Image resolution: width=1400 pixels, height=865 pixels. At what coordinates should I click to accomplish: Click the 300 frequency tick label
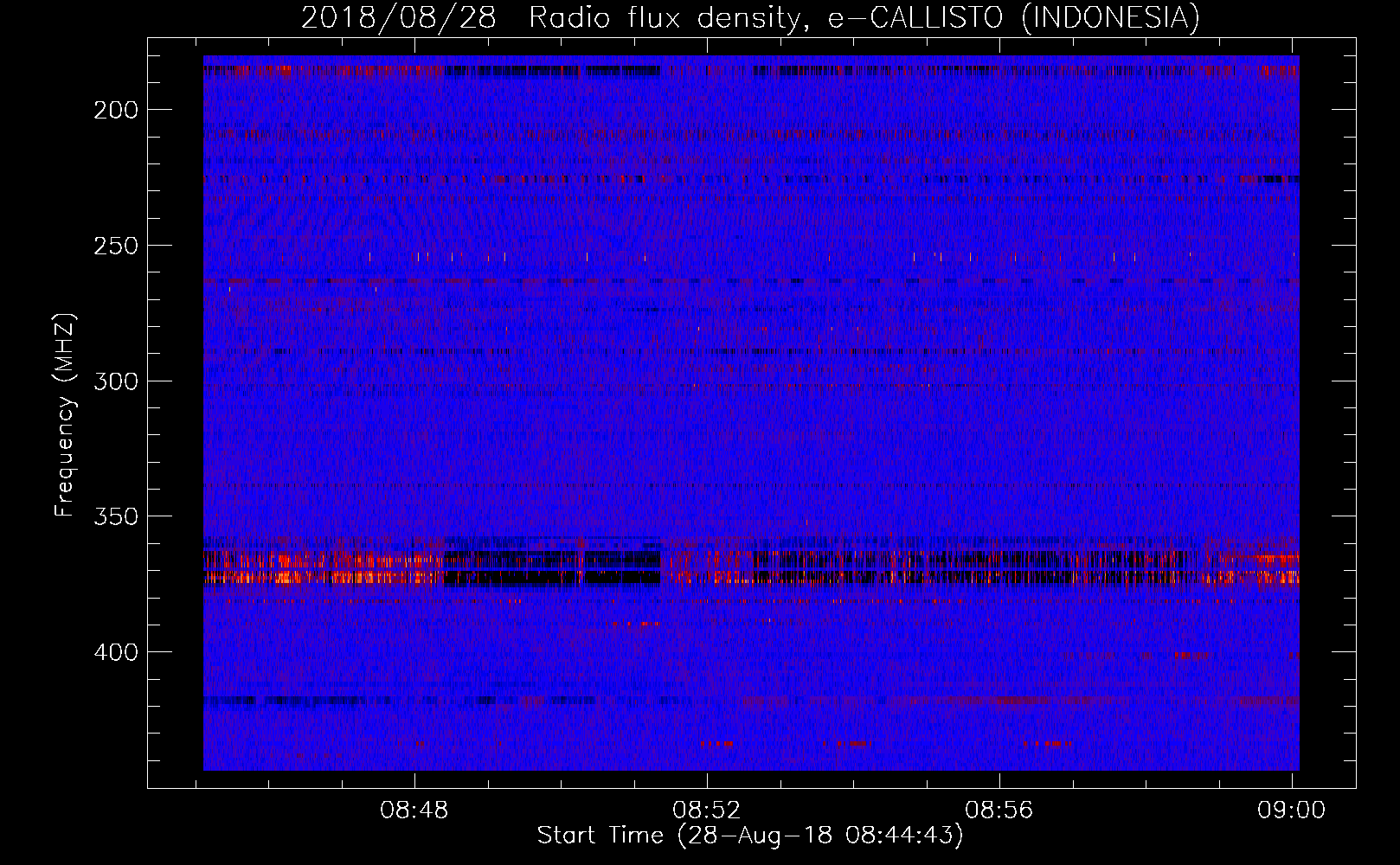click(x=116, y=381)
